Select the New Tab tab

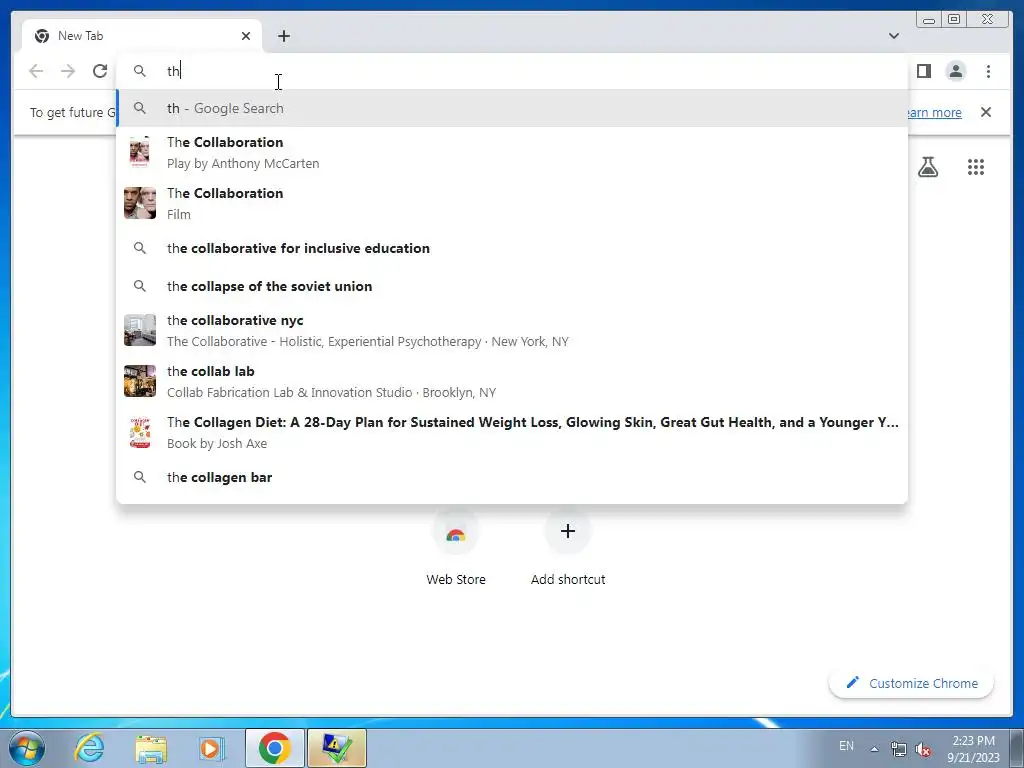point(142,36)
